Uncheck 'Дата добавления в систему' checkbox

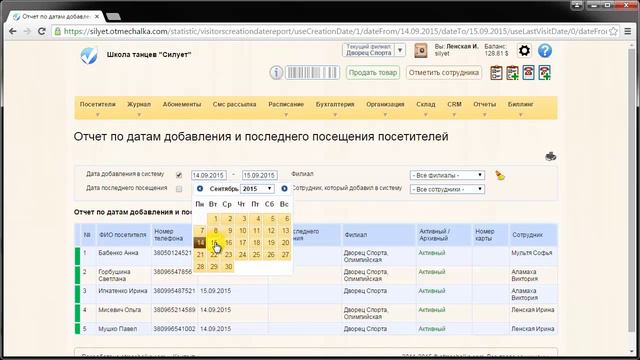click(x=179, y=175)
